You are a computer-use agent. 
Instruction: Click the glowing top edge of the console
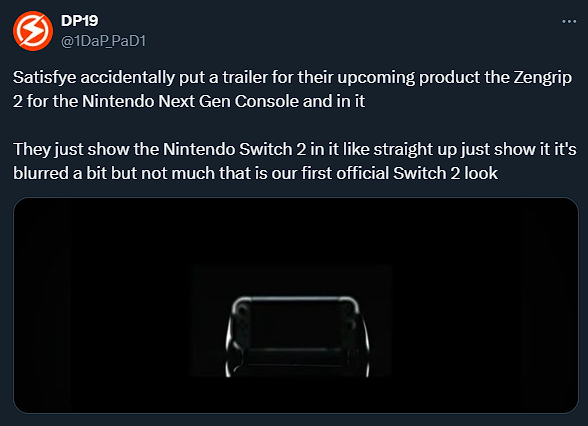[295, 299]
